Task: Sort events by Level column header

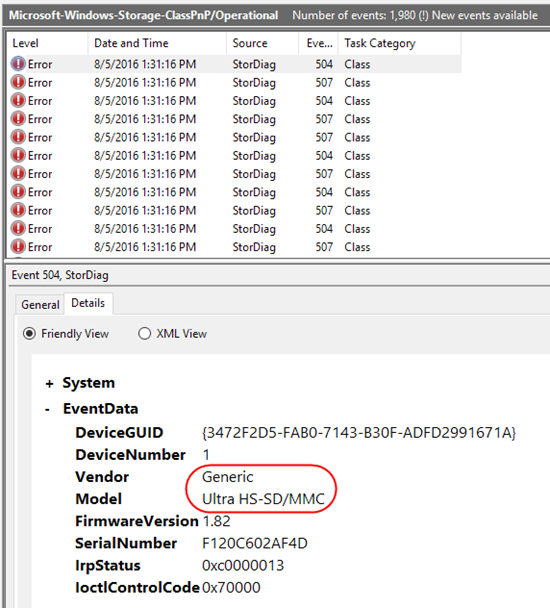Action: point(47,43)
